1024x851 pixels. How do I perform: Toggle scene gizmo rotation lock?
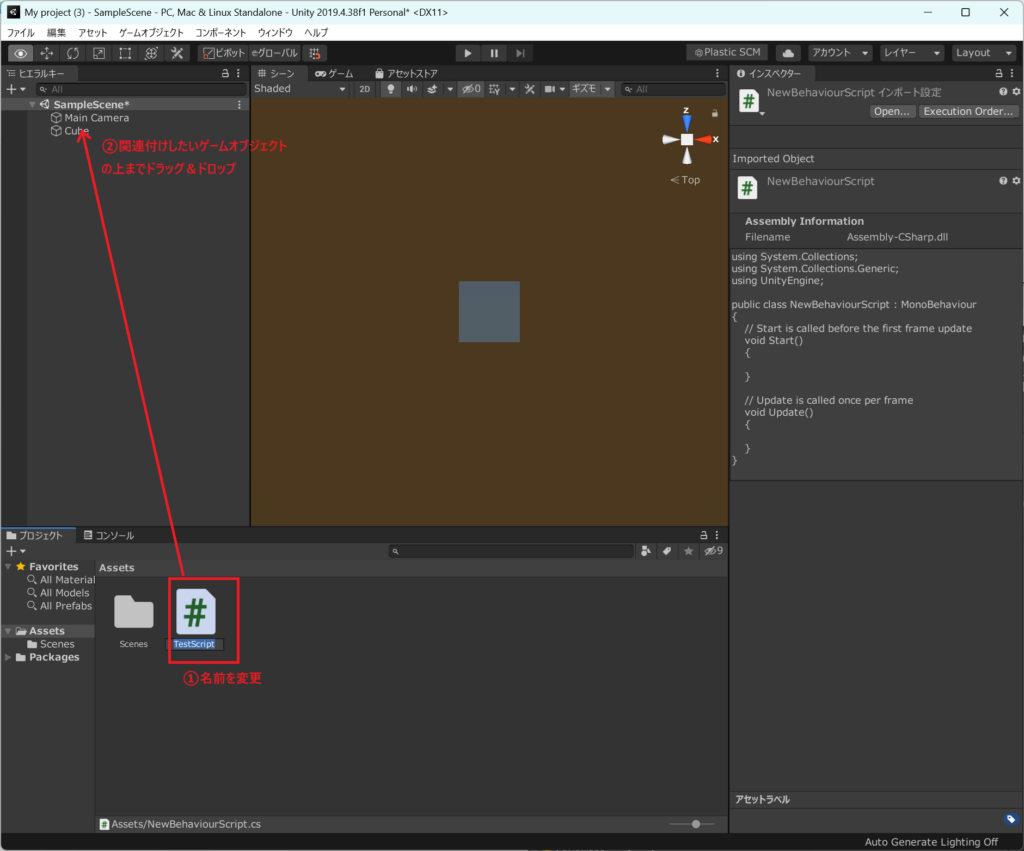click(714, 114)
